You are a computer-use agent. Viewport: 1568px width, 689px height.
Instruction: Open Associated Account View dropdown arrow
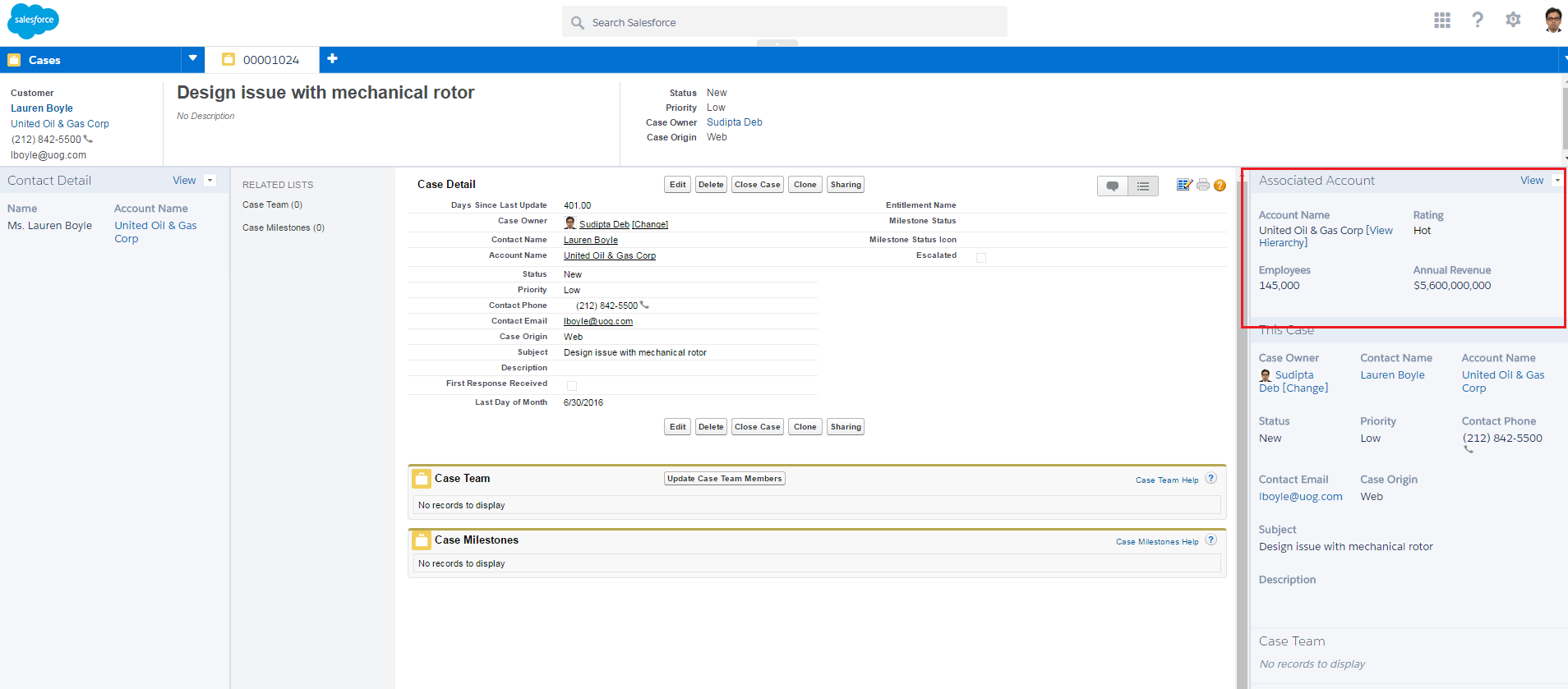coord(1556,181)
